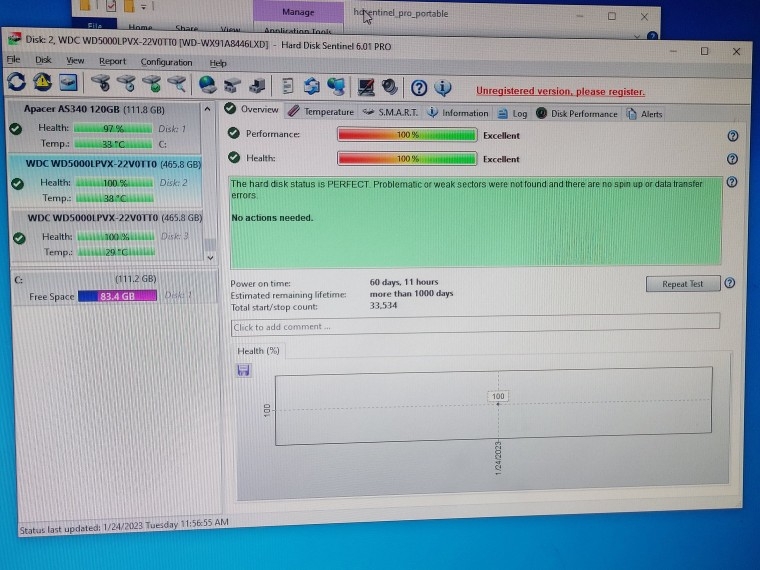Open the View menu
This screenshot has width=760, height=570.
click(x=75, y=61)
